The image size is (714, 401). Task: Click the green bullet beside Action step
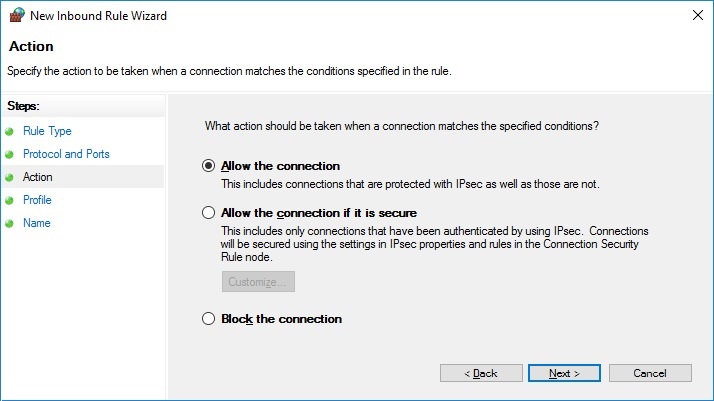10,177
